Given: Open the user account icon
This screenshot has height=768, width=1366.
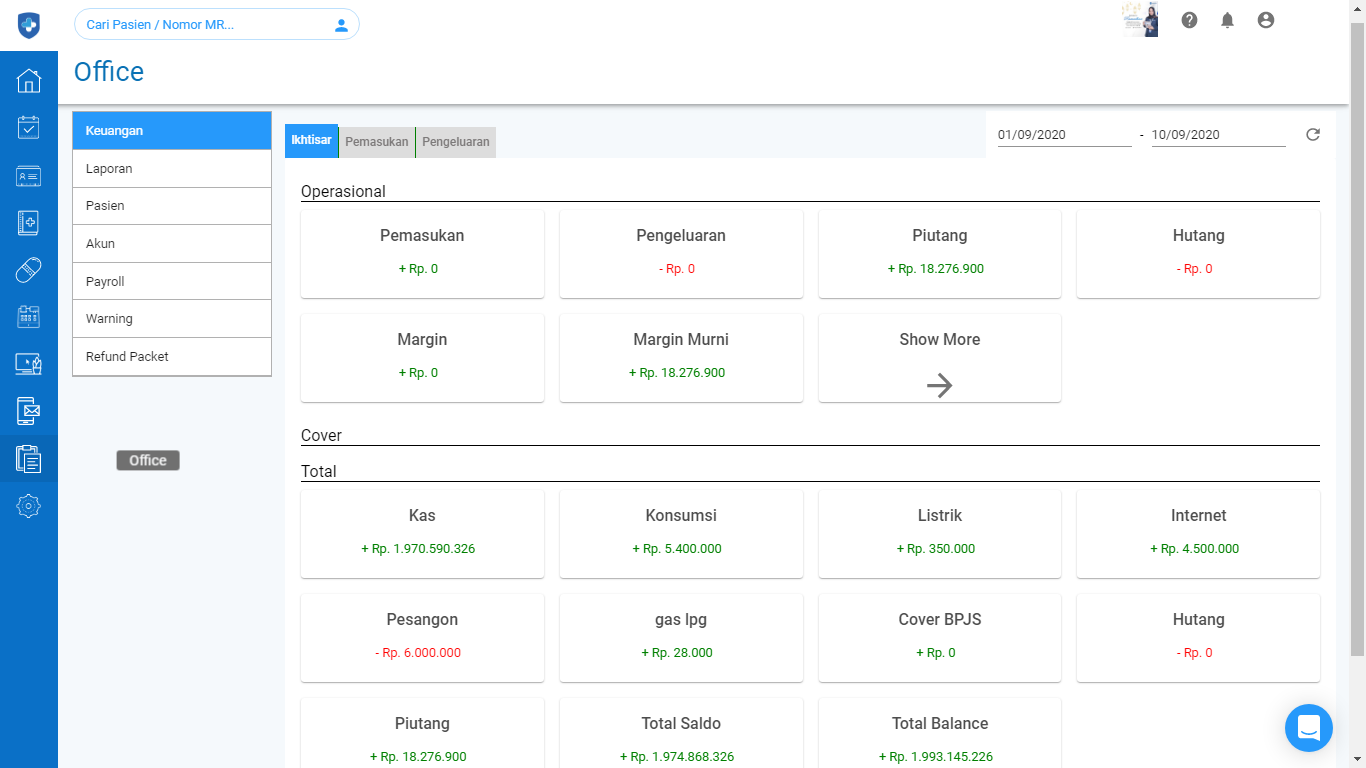Looking at the screenshot, I should (1266, 20).
